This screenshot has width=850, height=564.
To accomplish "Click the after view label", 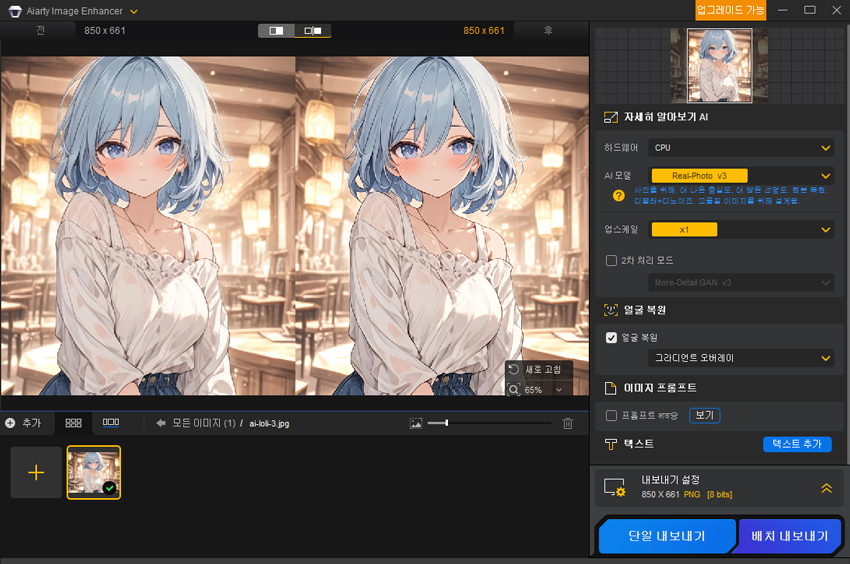I will [x=548, y=30].
